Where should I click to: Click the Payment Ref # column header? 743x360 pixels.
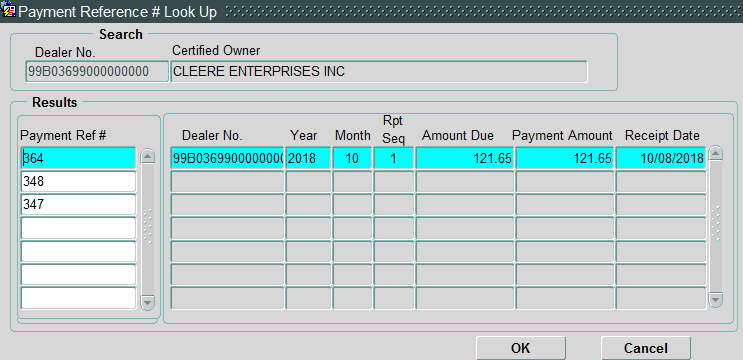pos(63,135)
